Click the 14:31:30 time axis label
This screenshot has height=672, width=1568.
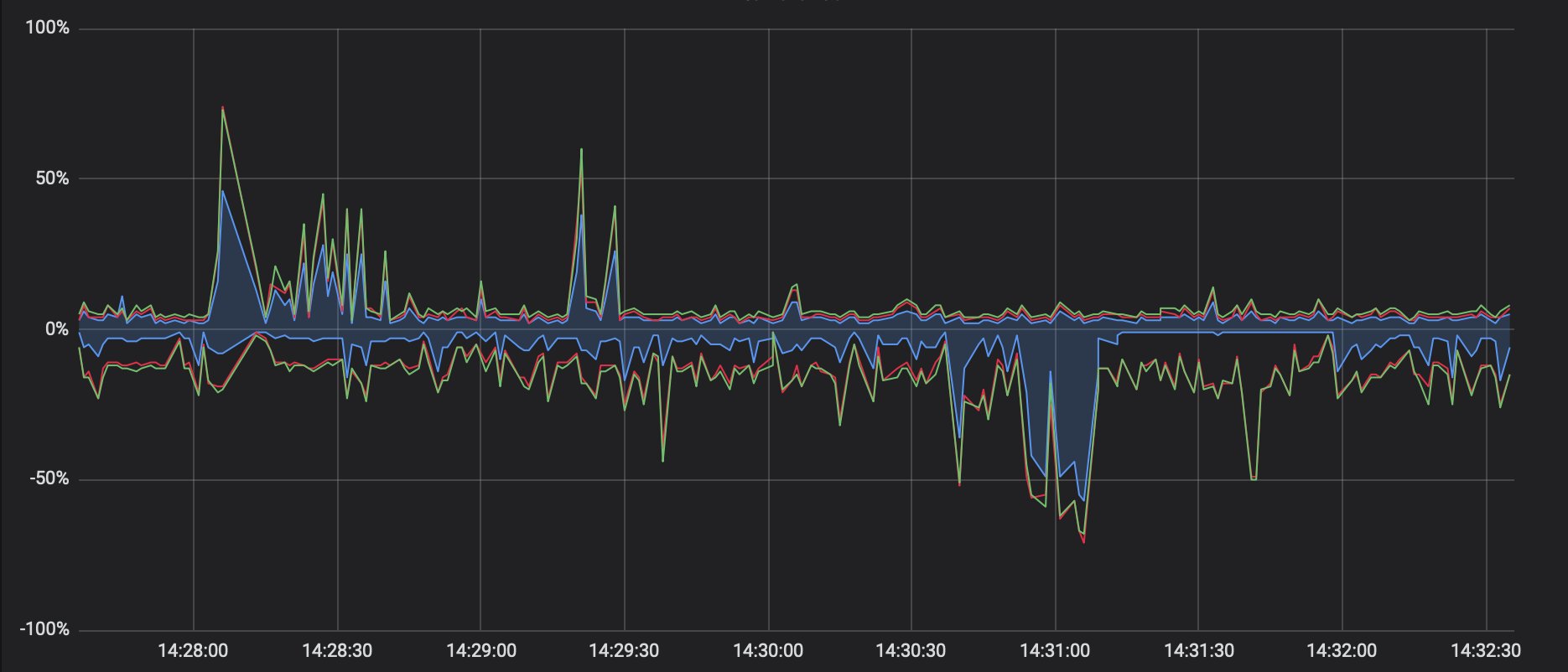(x=1198, y=650)
